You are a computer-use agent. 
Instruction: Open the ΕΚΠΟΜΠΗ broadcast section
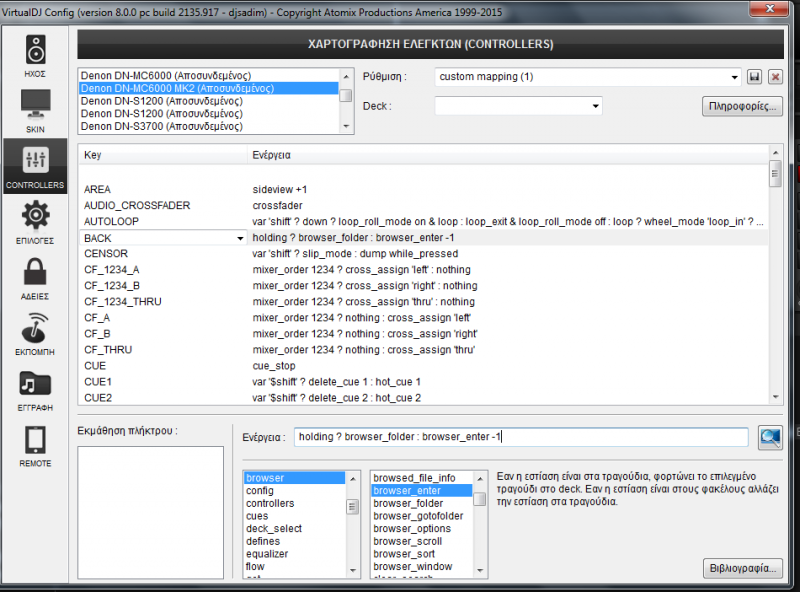coord(35,333)
